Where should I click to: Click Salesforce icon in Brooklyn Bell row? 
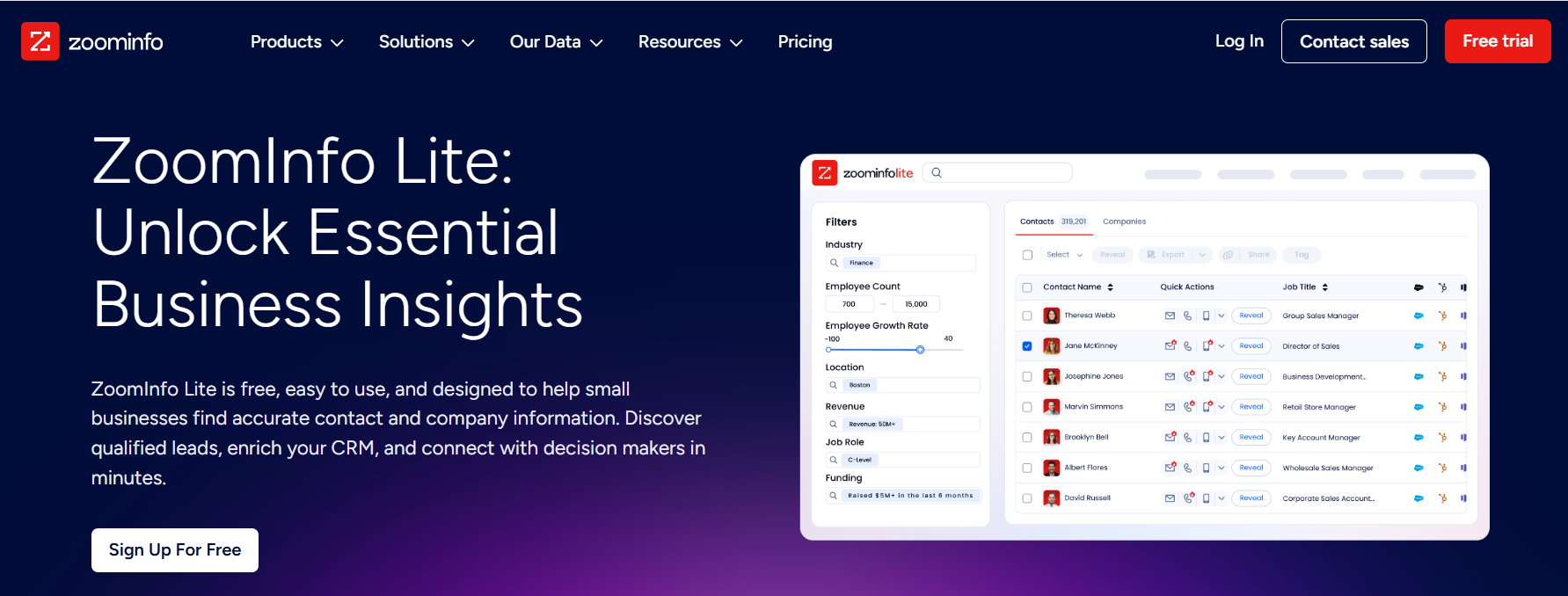click(x=1418, y=437)
